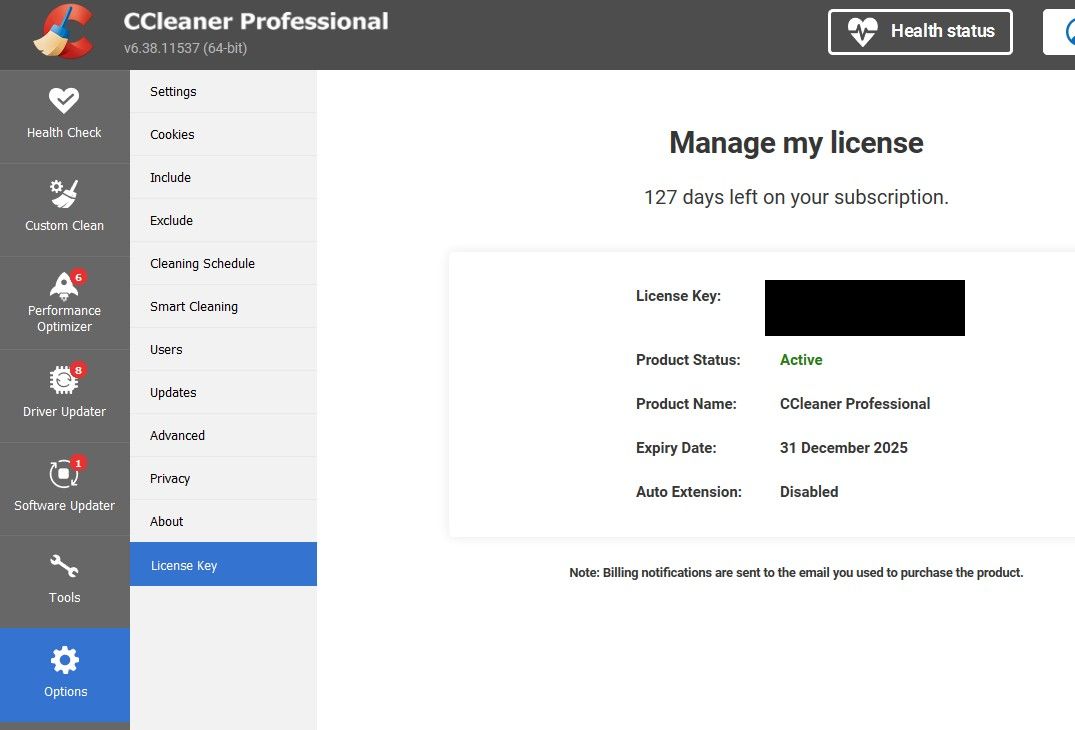Select the Options gear icon
1075x730 pixels.
tap(64, 660)
